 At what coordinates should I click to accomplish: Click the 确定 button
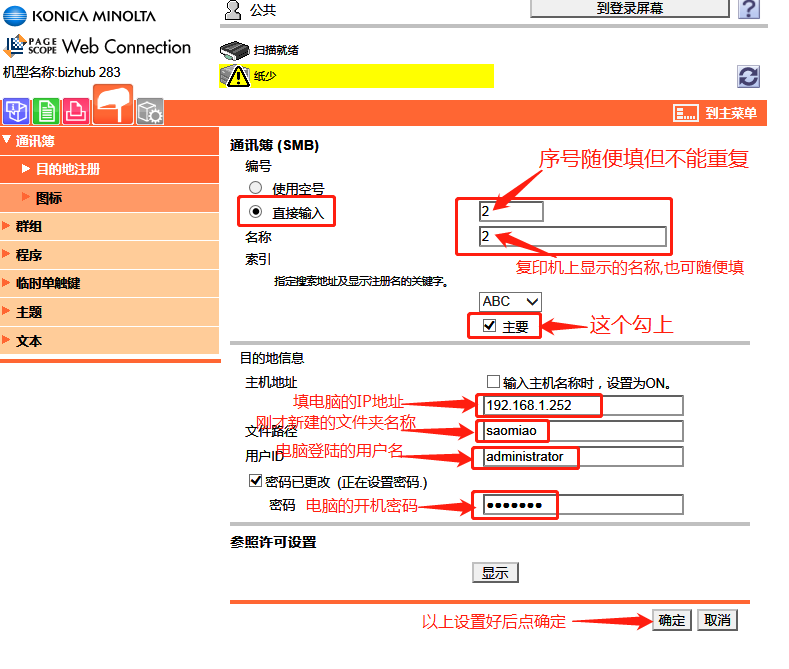[x=672, y=620]
